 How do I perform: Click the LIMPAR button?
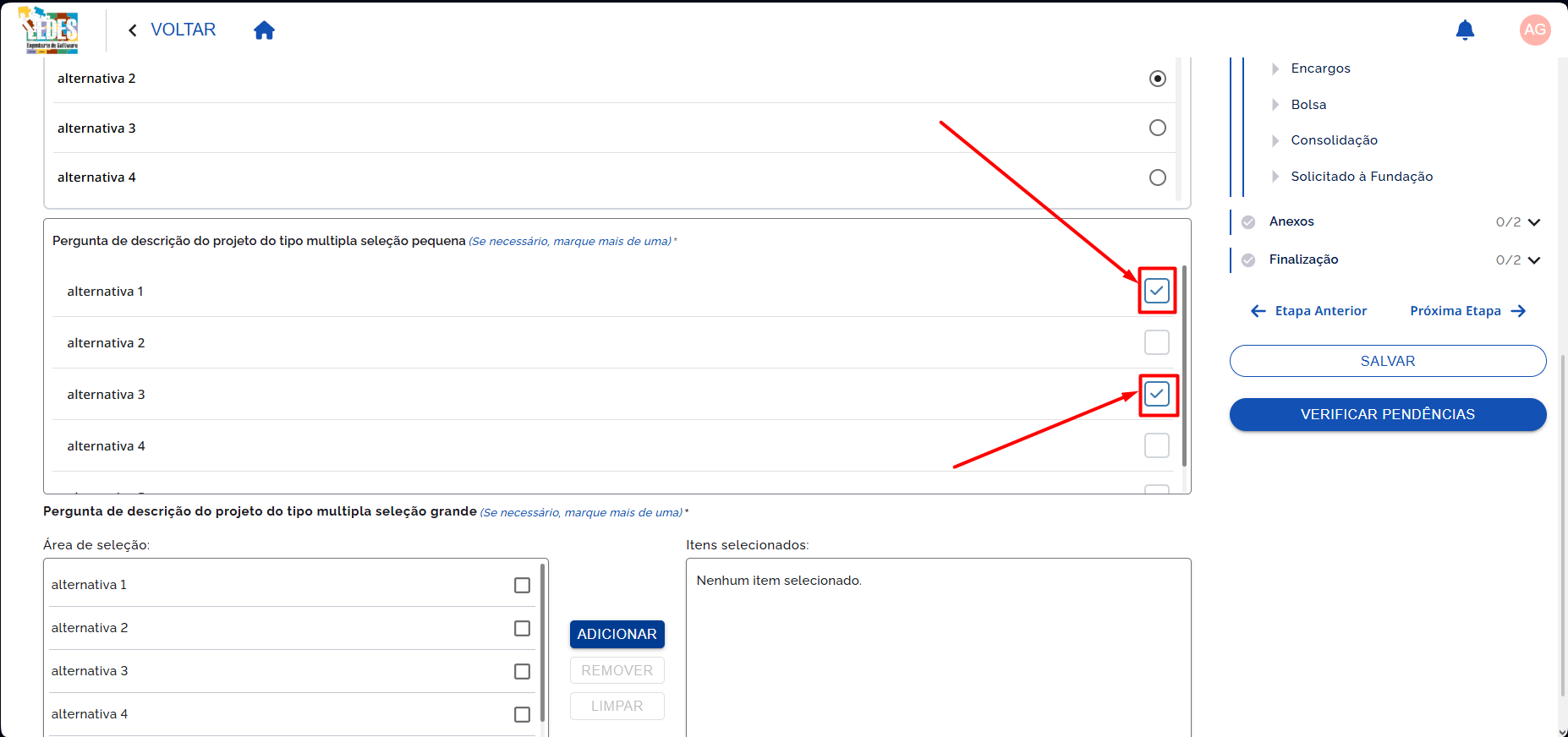[617, 706]
